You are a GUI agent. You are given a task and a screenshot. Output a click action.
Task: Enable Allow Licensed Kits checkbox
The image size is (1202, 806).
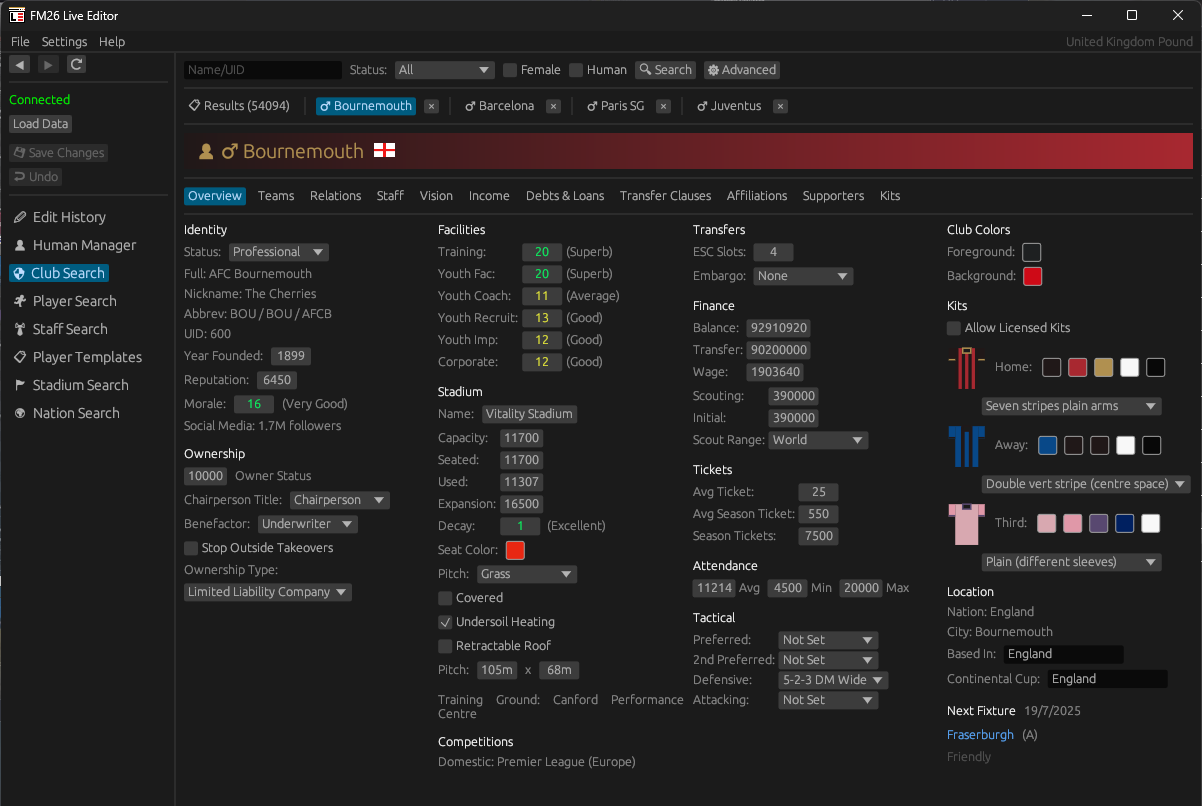click(954, 328)
